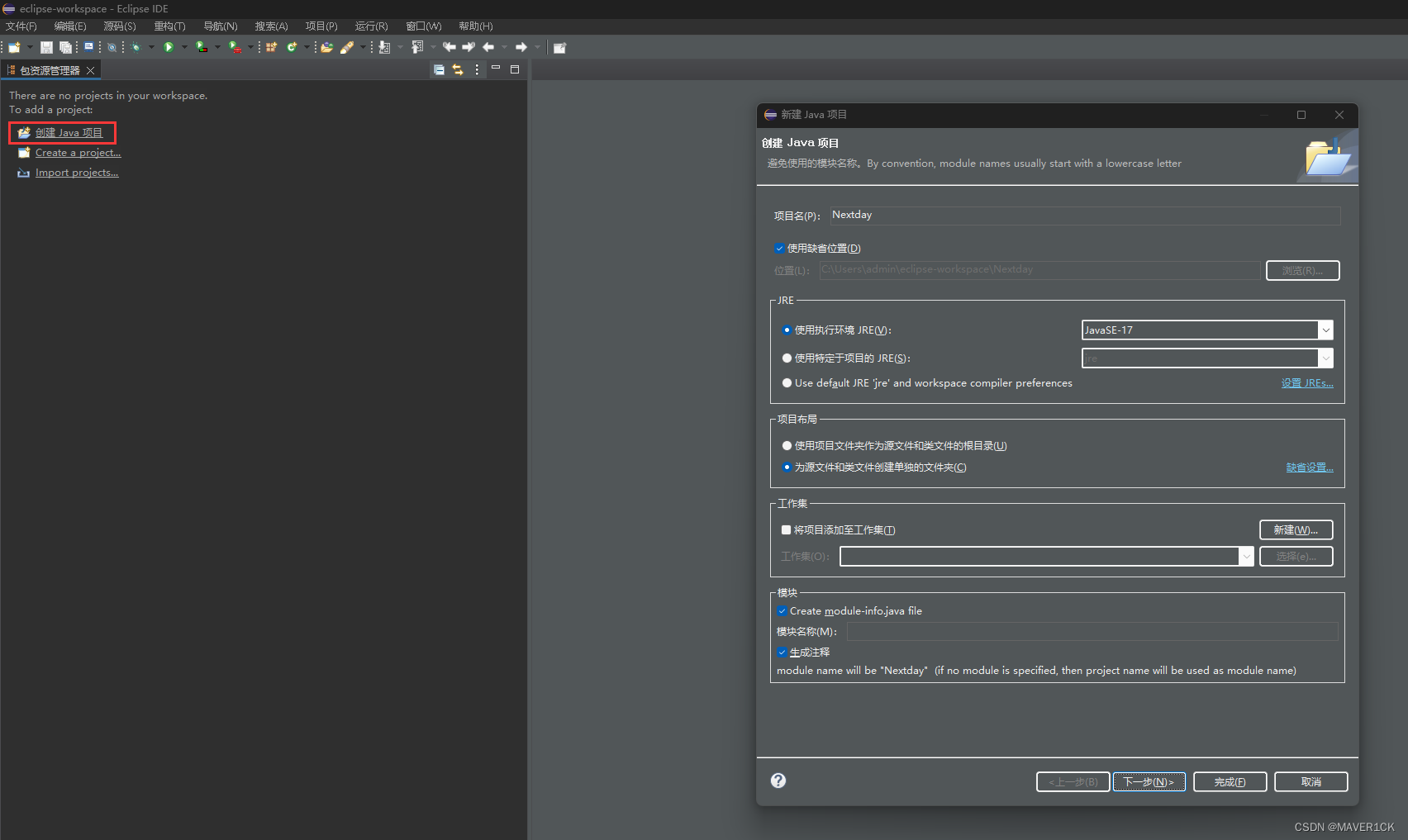Toggle Skip All Breakpoints icon
1408x840 pixels.
112,48
